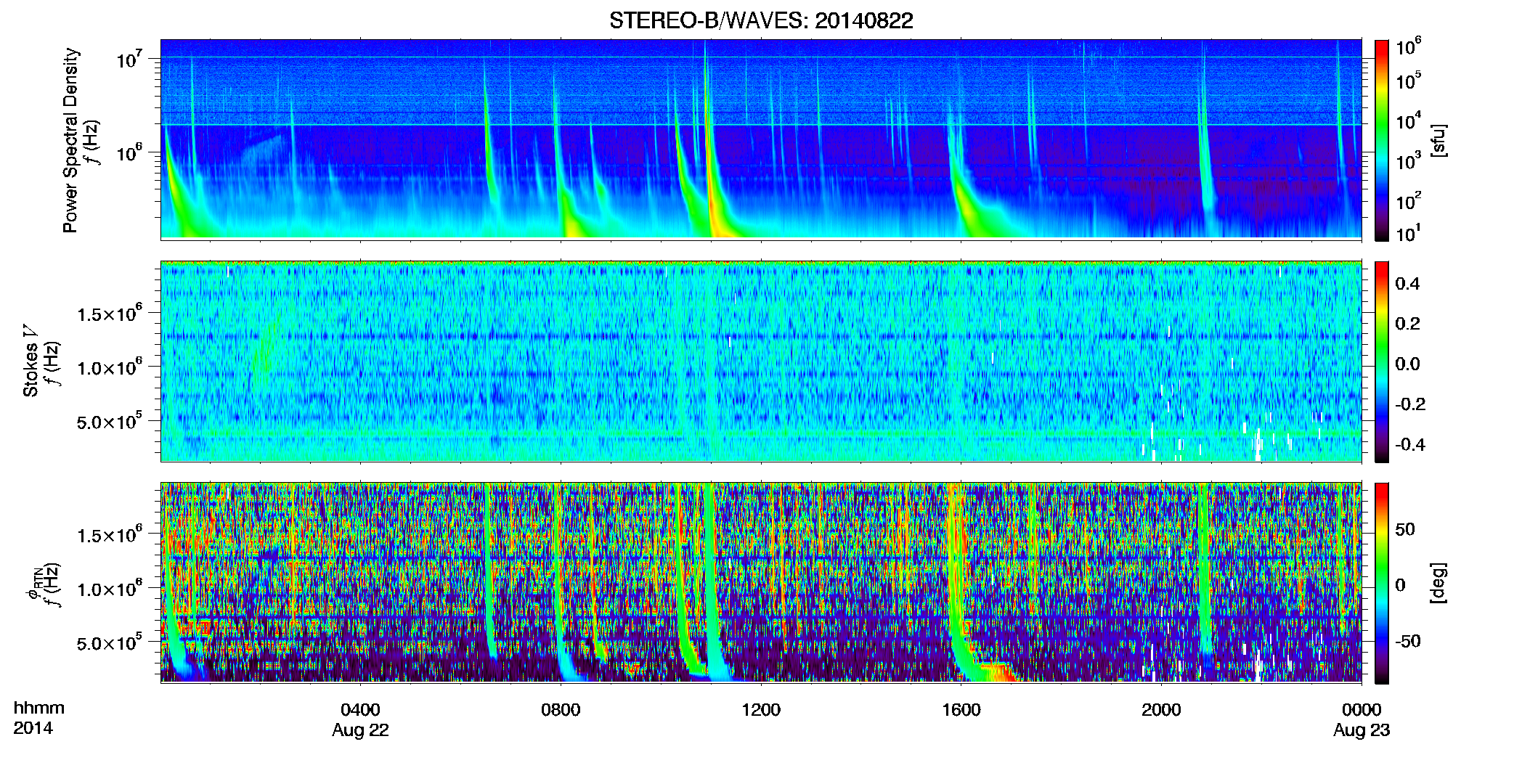This screenshot has height=784, width=1522.
Task: Click the phi RTN spectrogram panel
Action: [x=761, y=583]
